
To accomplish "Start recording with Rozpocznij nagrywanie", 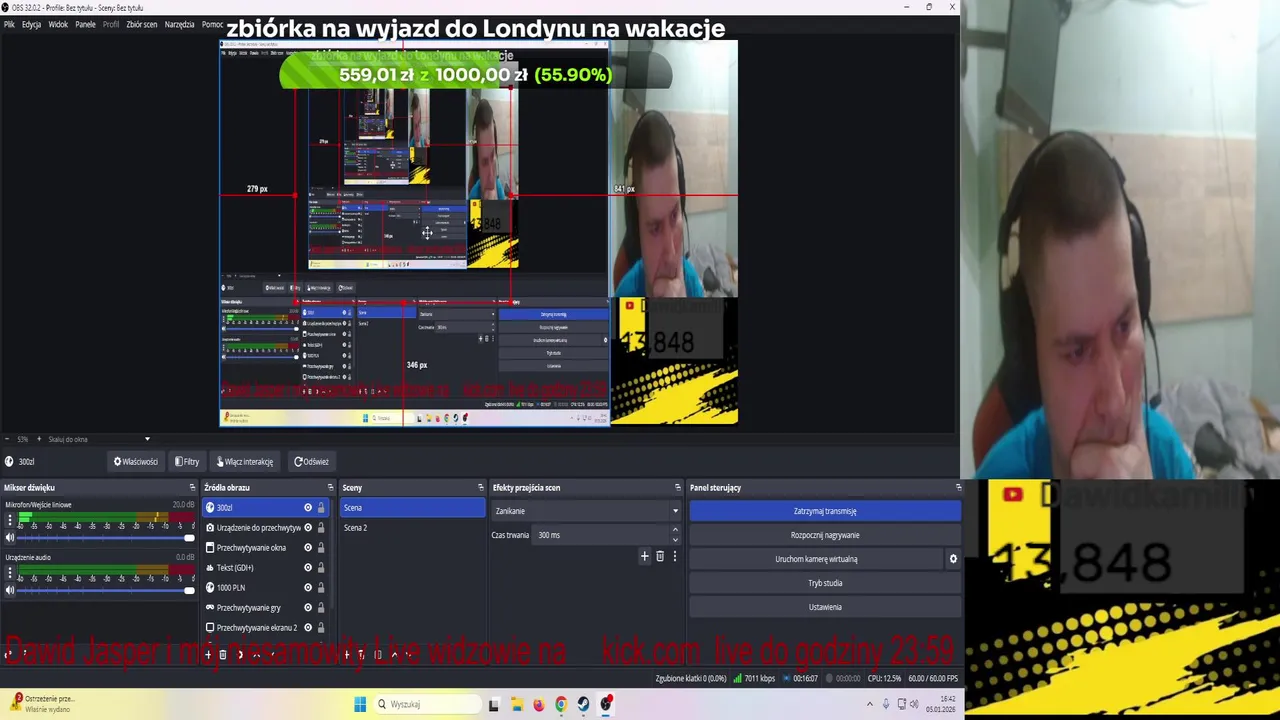I will click(825, 535).
